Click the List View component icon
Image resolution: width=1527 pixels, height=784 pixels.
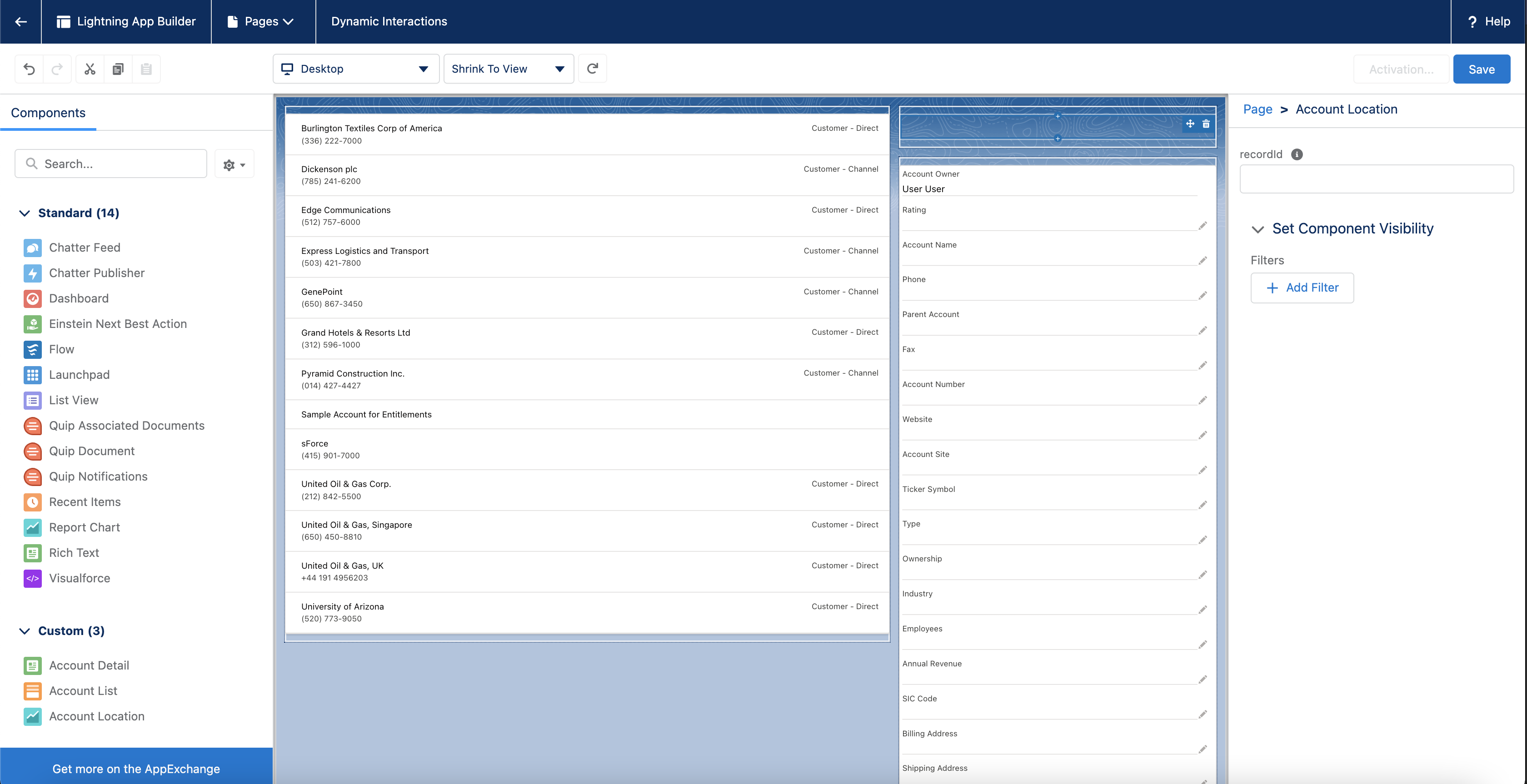33,401
